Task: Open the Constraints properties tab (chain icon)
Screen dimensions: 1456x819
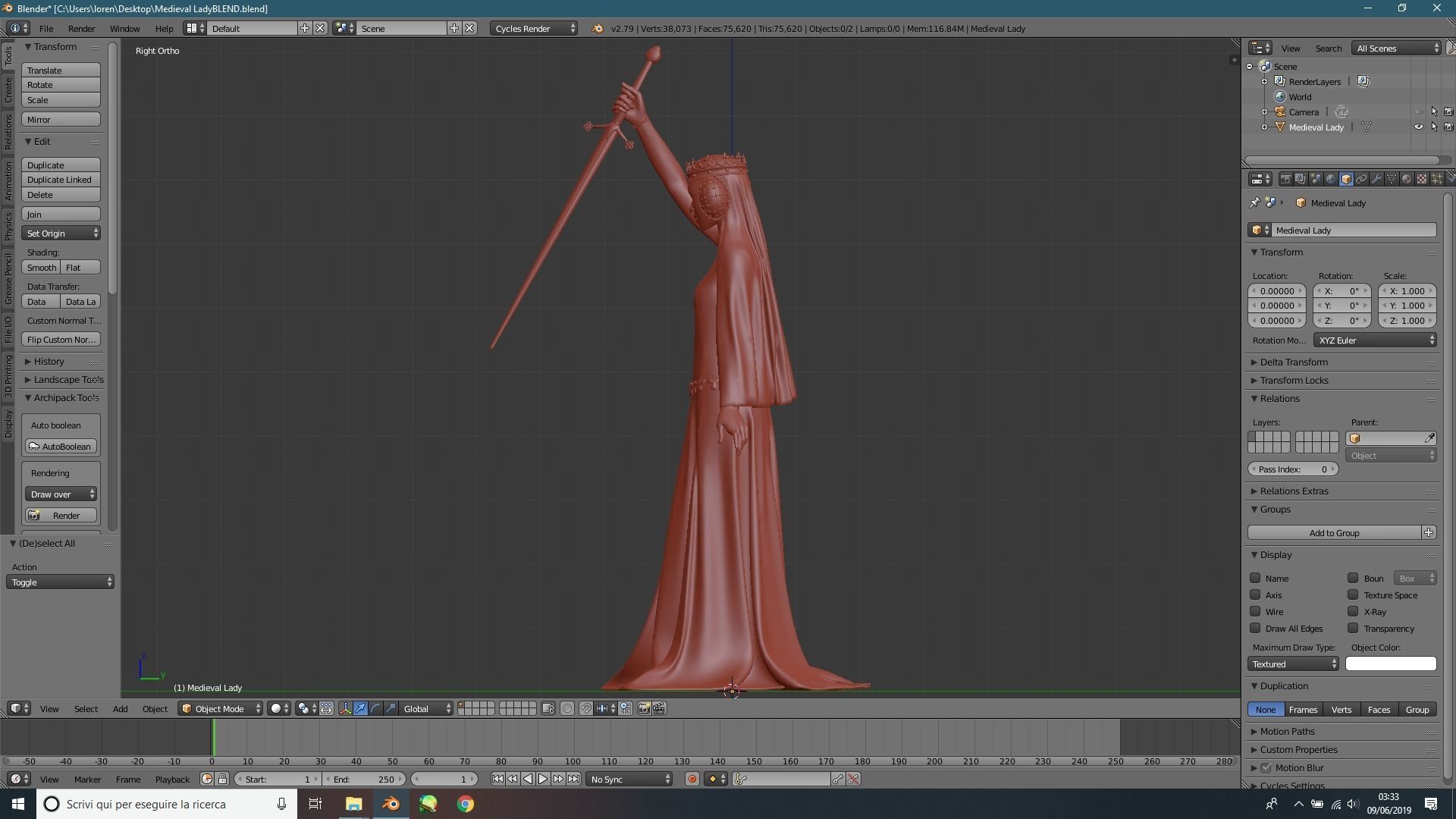Action: 1361,179
